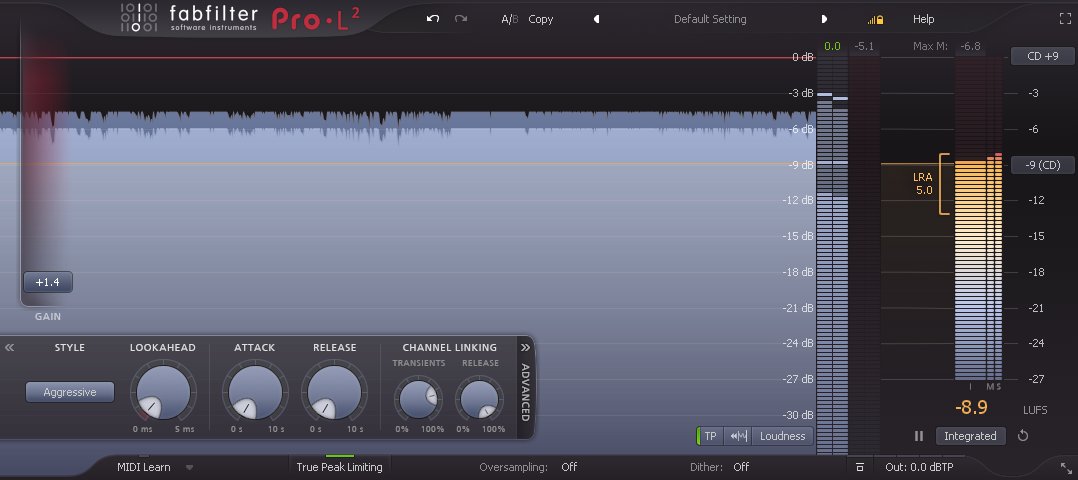1078x480 pixels.
Task: Select the scrolling waveform display mode icon
Action: click(739, 436)
